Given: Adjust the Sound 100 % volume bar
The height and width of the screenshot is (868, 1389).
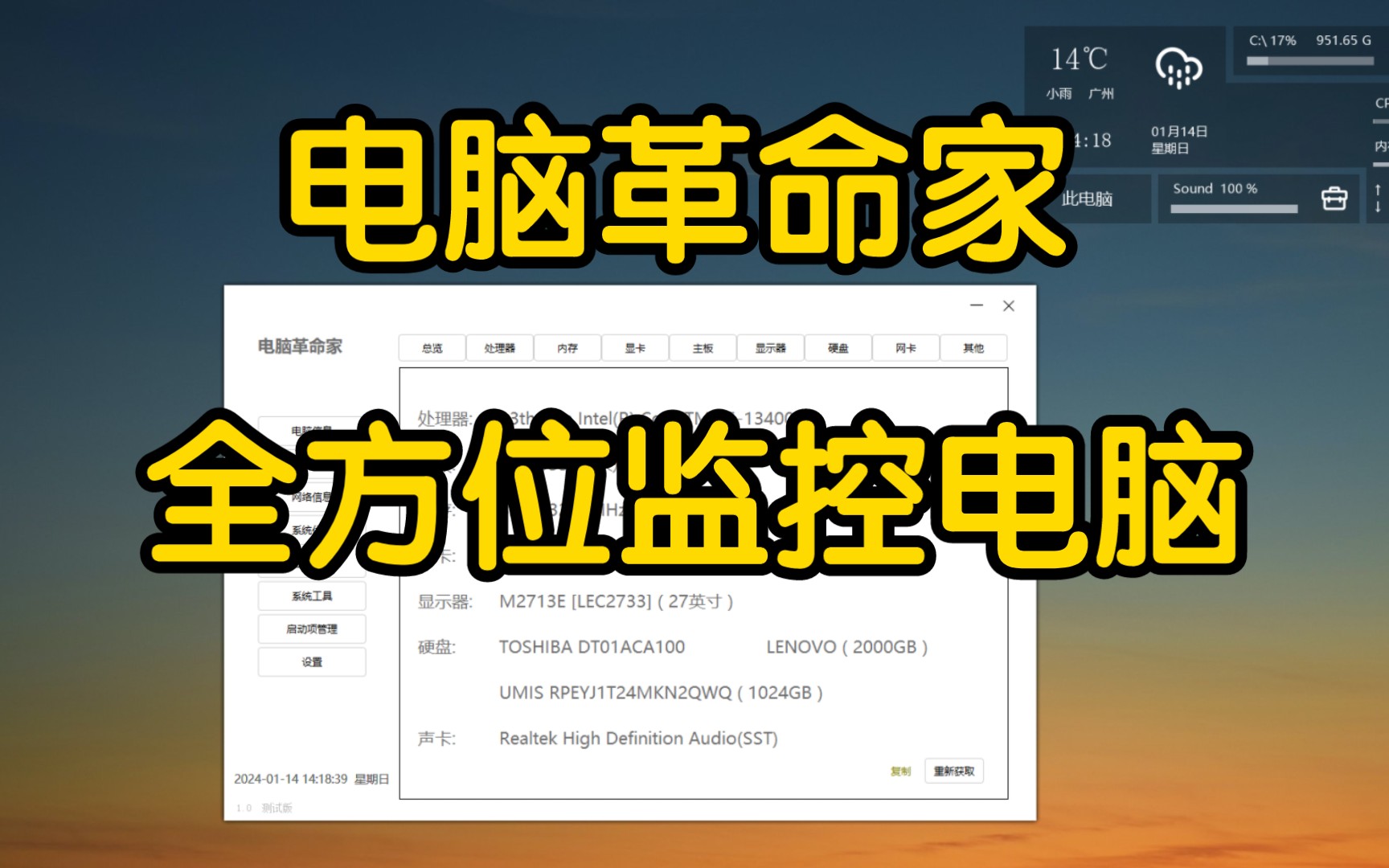Looking at the screenshot, I should click(1234, 209).
